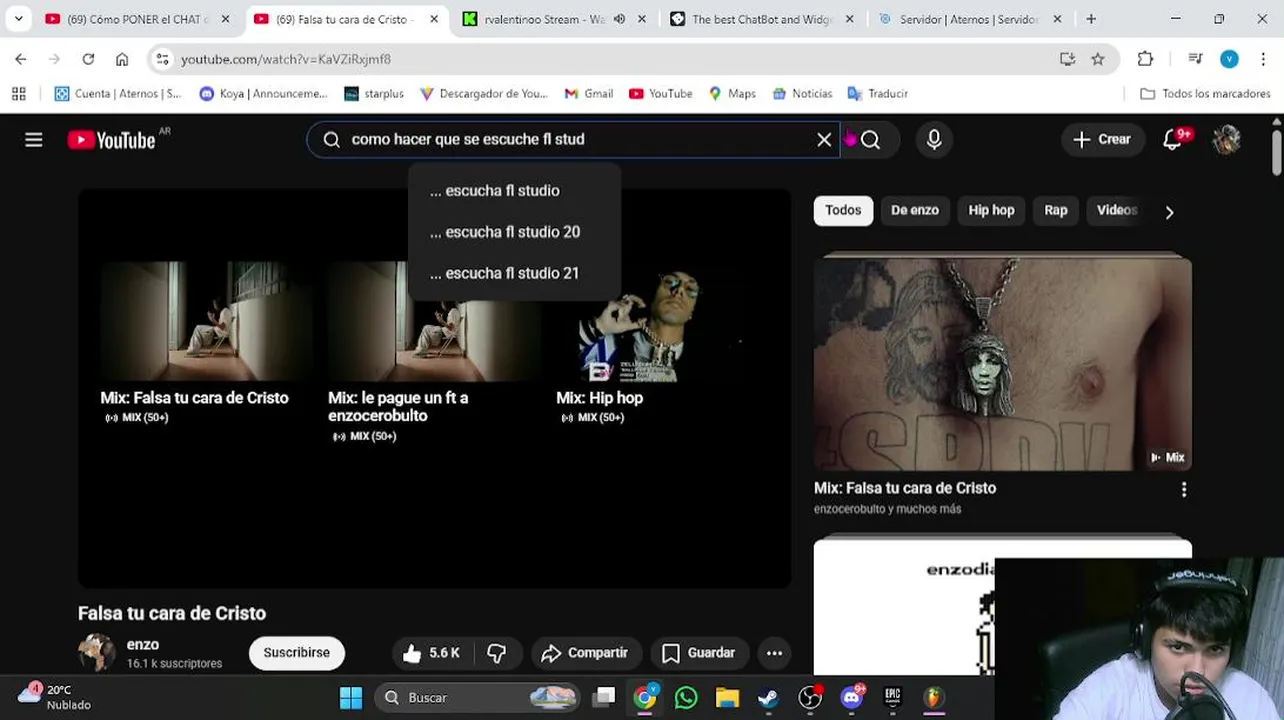Image resolution: width=1284 pixels, height=720 pixels.
Task: Switch to 'Cómo PONER el CHAT' tab
Action: [x=138, y=19]
